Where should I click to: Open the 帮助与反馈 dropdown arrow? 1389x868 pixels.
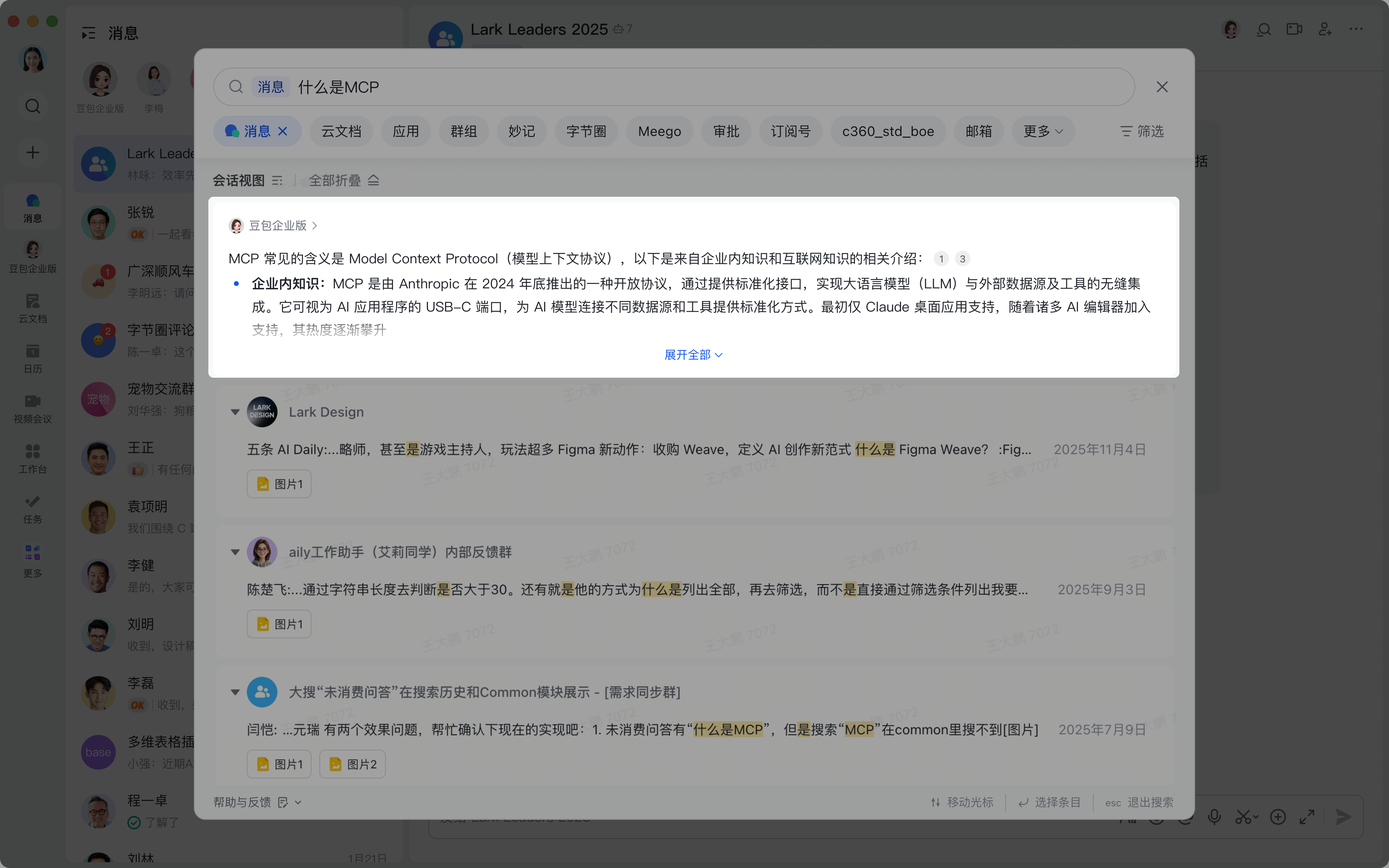click(x=298, y=802)
